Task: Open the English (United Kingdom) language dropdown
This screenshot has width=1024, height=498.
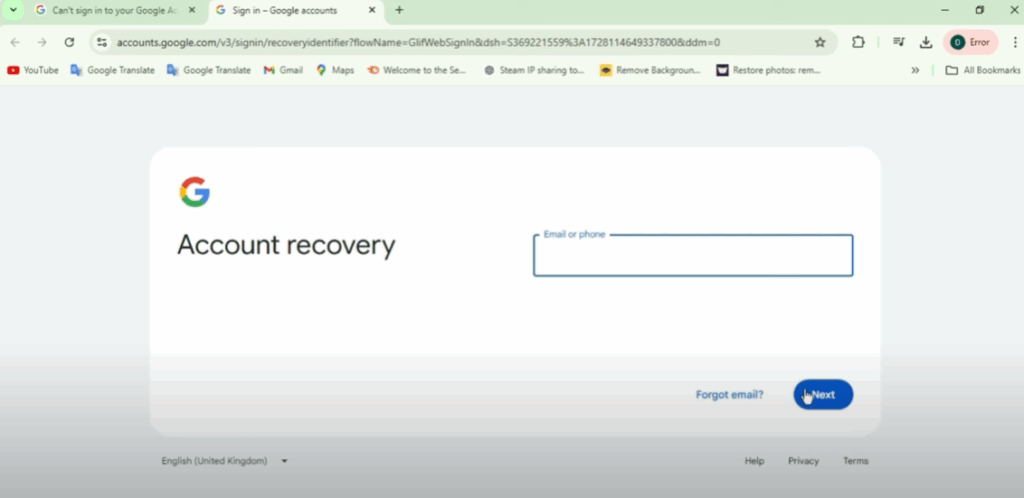Action: pyautogui.click(x=225, y=461)
